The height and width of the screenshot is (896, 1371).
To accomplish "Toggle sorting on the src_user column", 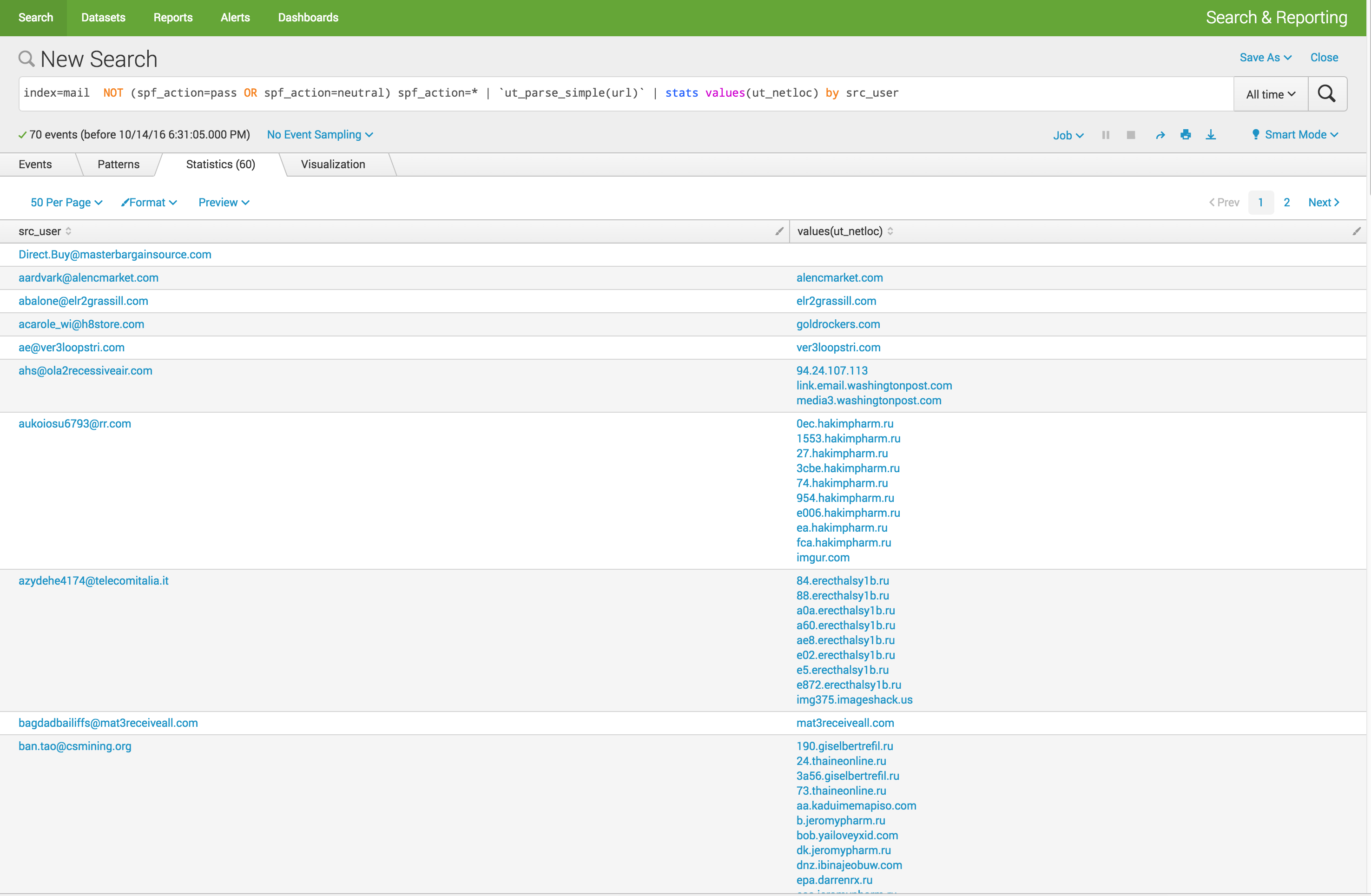I will point(69,231).
